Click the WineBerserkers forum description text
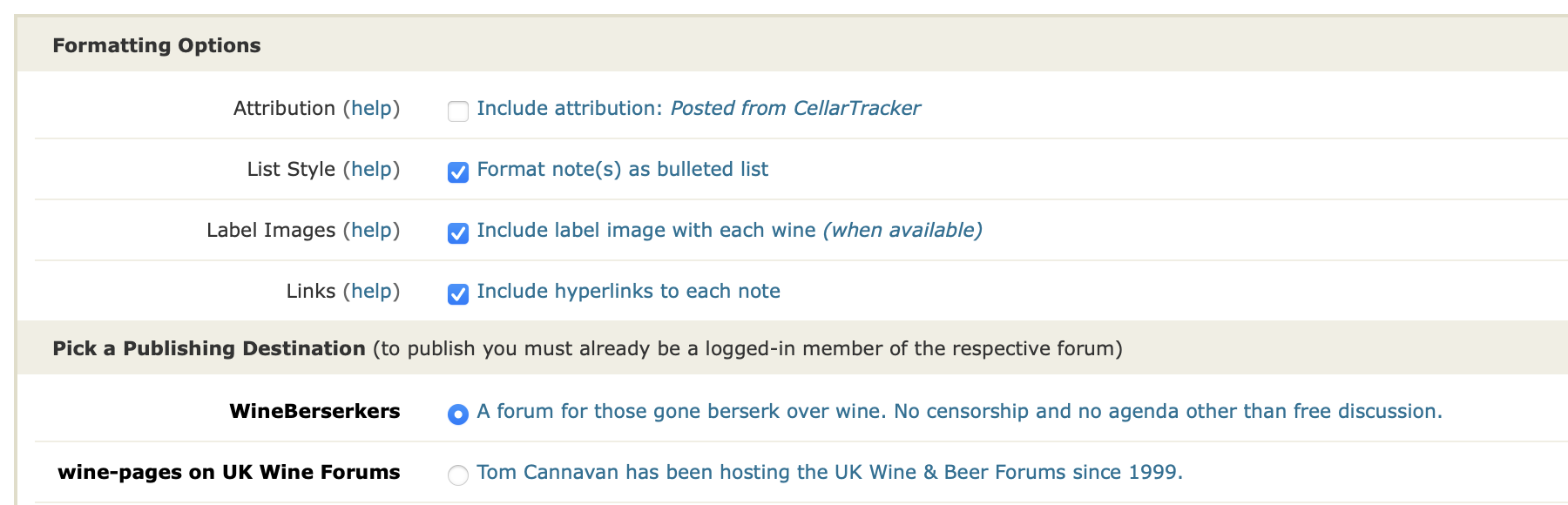 [x=959, y=411]
